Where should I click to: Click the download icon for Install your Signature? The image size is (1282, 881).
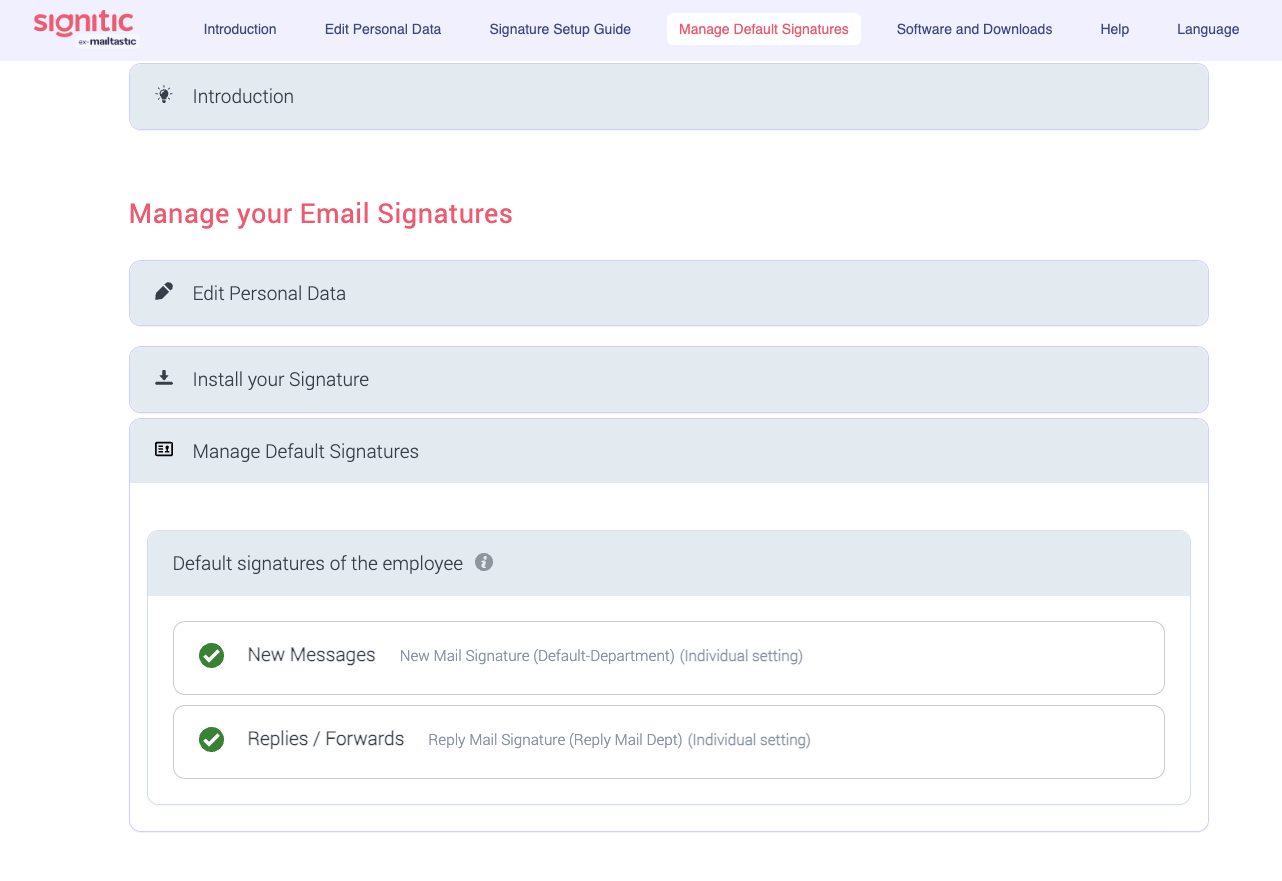[x=164, y=378]
